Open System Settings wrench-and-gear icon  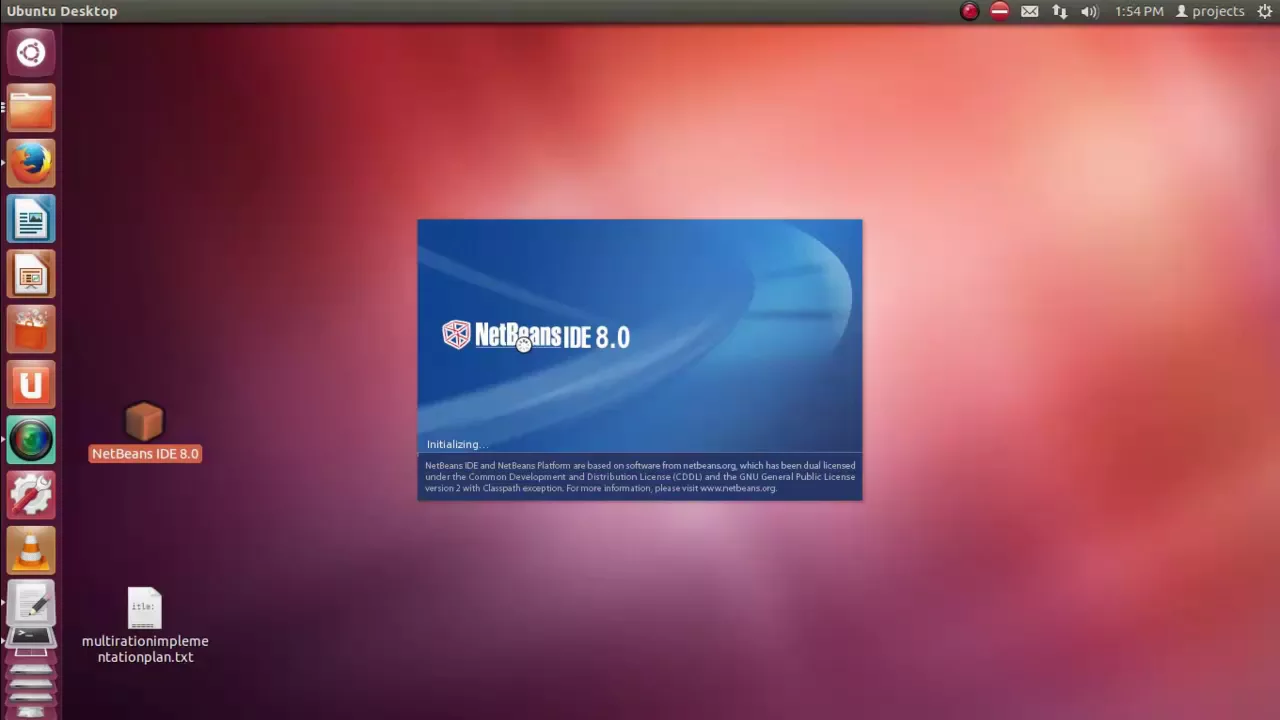[x=31, y=495]
